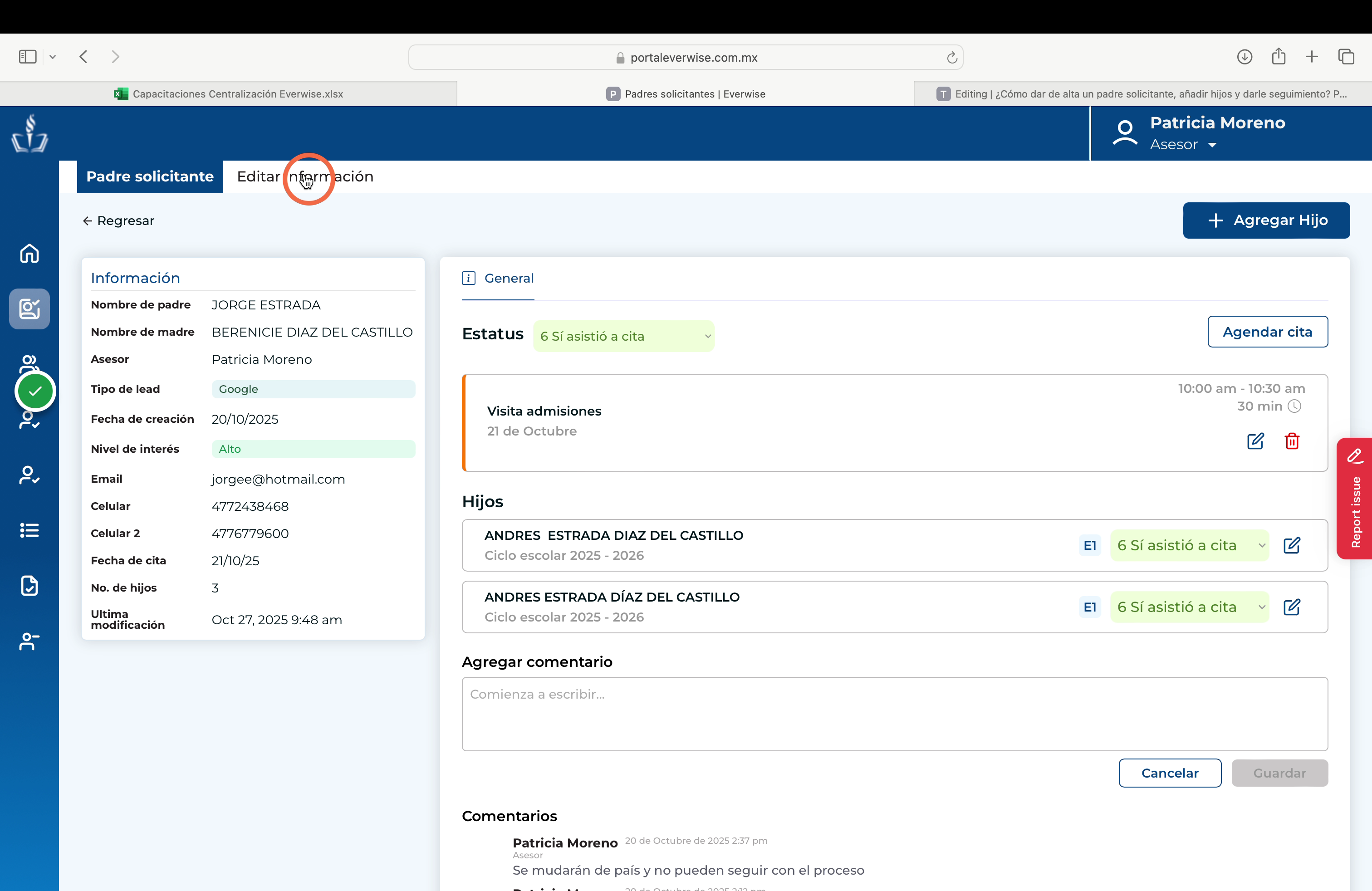Open status dropdown for ANDRES ESTRADA DÍAZ DEL CASTILLO
The width and height of the screenshot is (1372, 891).
point(1189,607)
